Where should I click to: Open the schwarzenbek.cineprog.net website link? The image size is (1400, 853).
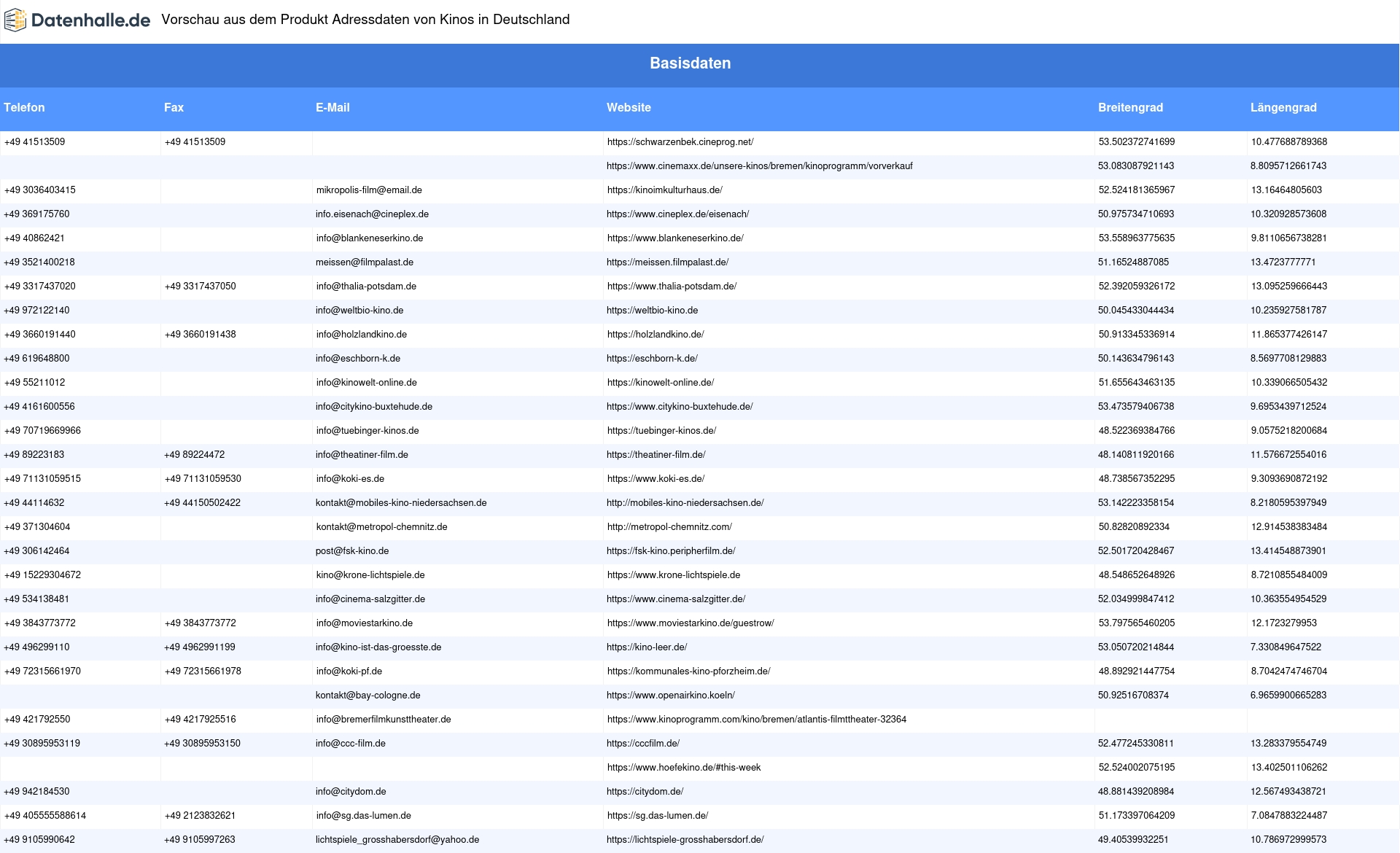[680, 142]
